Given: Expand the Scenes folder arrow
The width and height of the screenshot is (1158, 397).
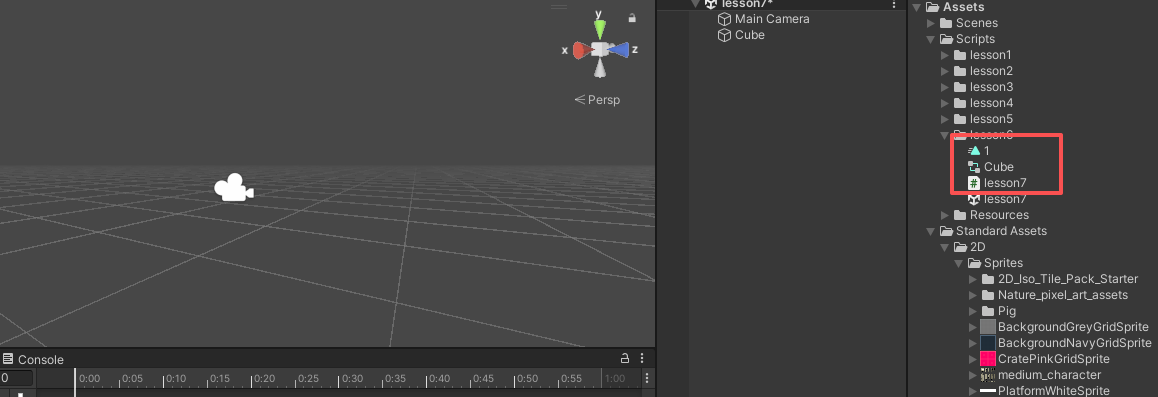Looking at the screenshot, I should 931,24.
